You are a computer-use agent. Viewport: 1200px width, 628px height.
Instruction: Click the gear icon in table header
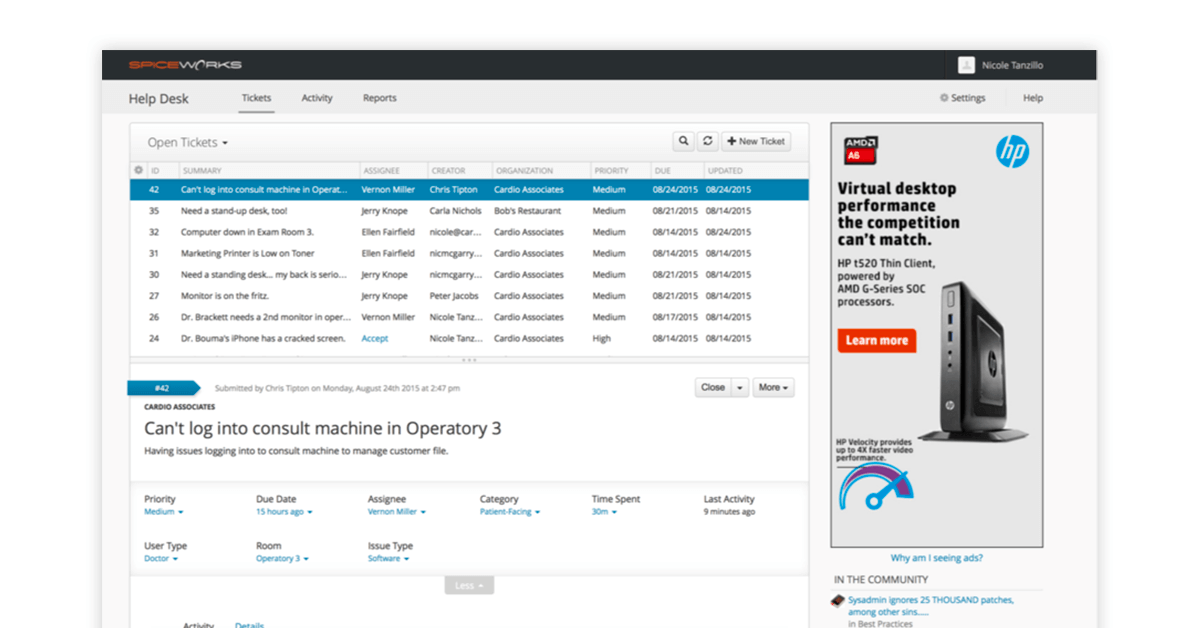tap(138, 170)
